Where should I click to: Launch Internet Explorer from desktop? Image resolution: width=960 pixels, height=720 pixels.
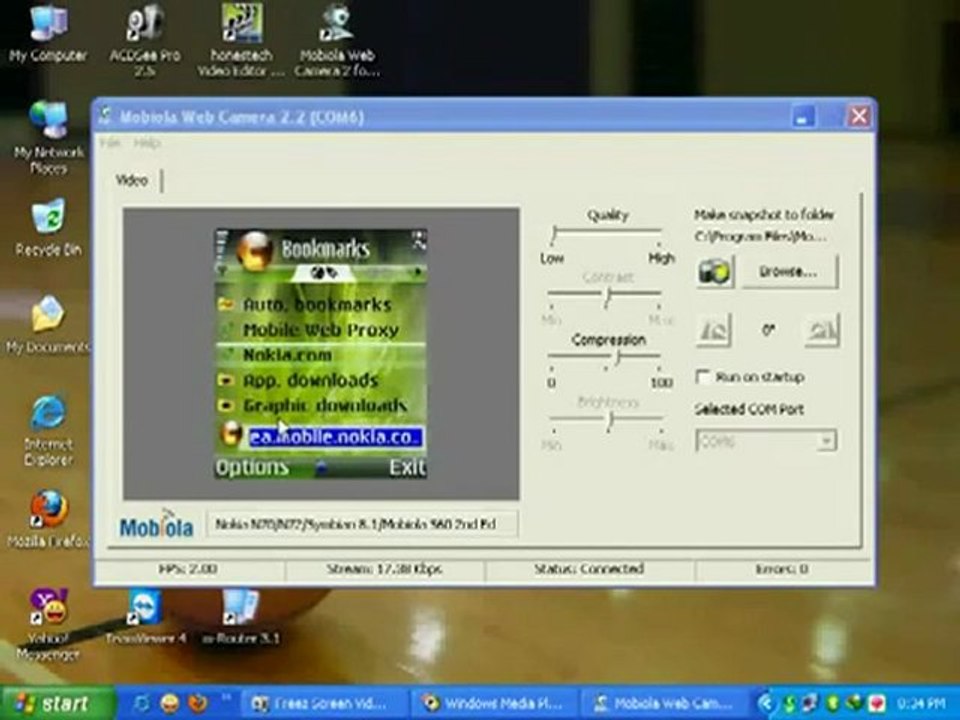pyautogui.click(x=48, y=431)
